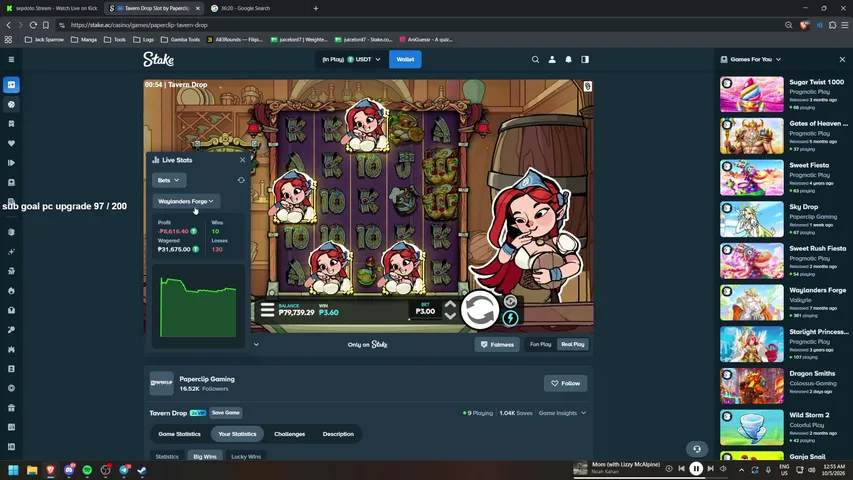The image size is (853, 480).
Task: Open Sugar Twist 1000 game thumbnail
Action: (x=752, y=94)
